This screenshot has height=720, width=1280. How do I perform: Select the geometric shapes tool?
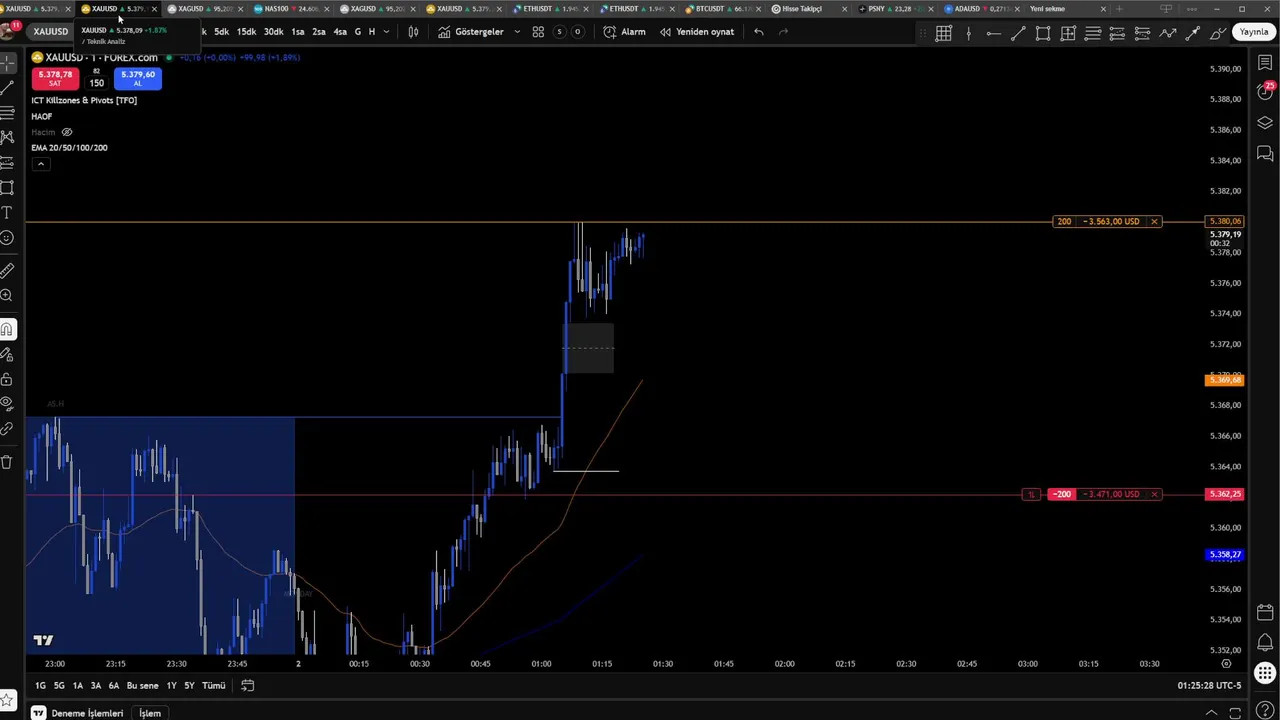(7, 187)
